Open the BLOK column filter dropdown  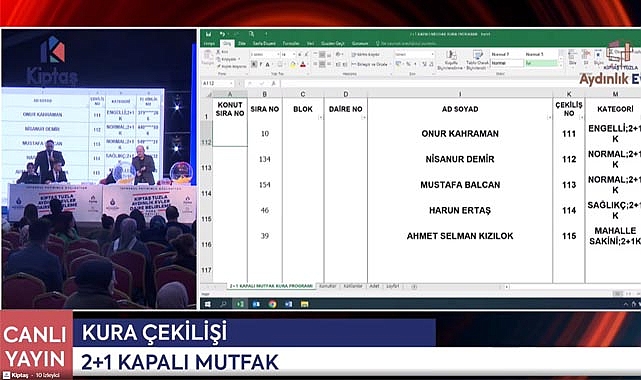click(x=320, y=118)
